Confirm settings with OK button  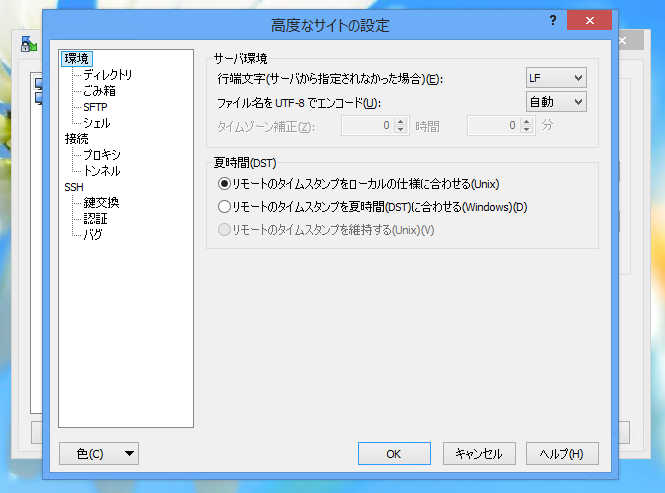tap(394, 454)
